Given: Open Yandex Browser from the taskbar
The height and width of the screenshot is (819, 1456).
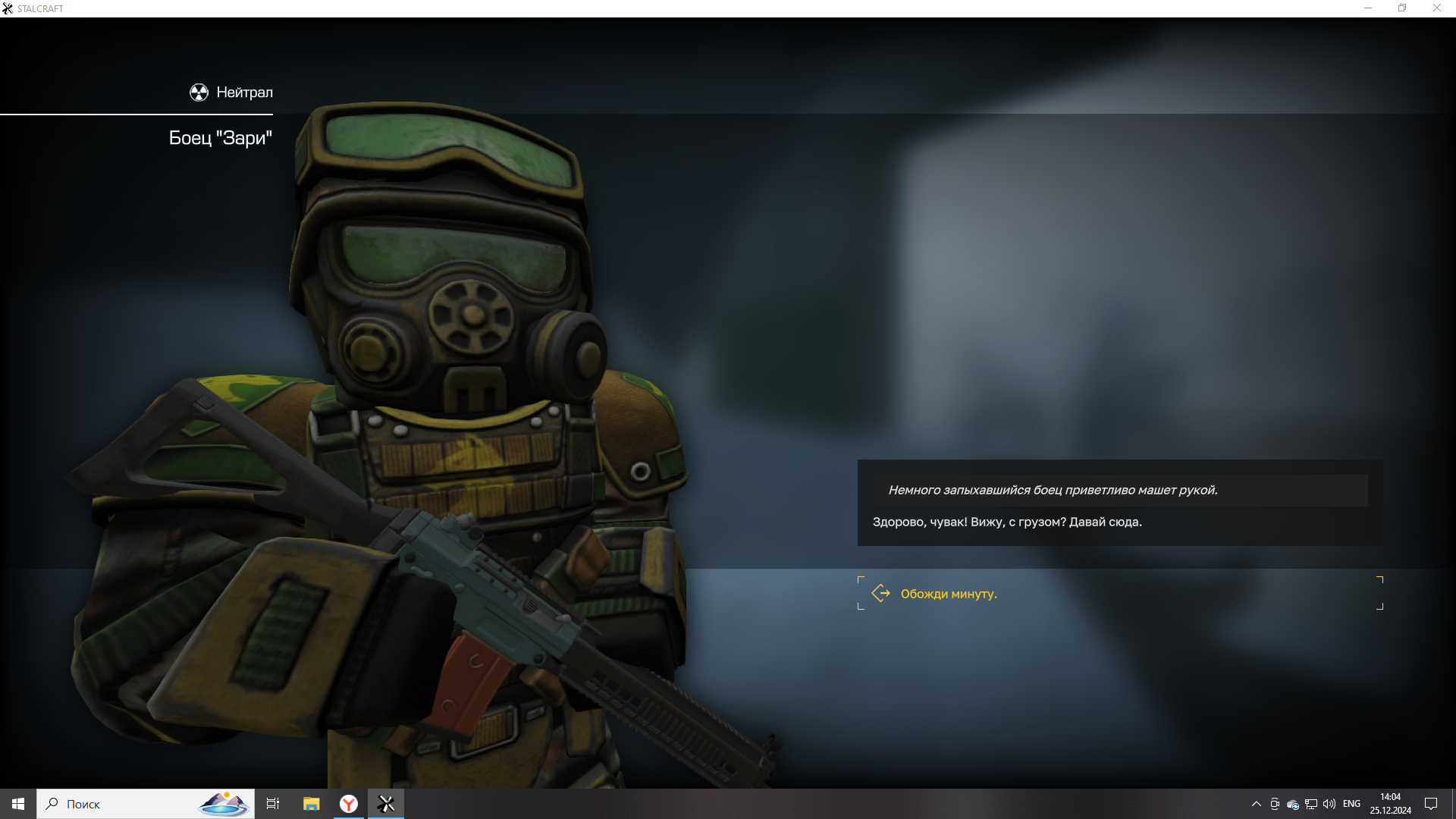Looking at the screenshot, I should tap(349, 804).
